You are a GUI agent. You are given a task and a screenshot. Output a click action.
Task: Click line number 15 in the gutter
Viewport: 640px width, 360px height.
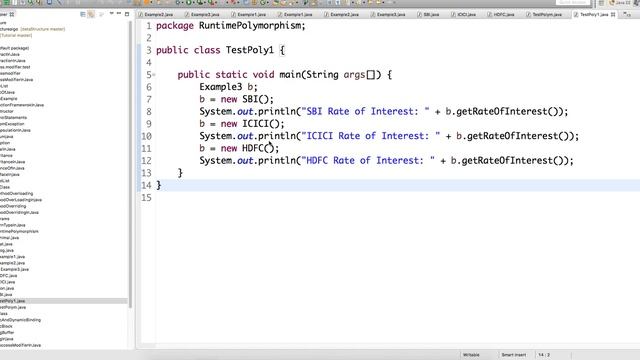(147, 198)
